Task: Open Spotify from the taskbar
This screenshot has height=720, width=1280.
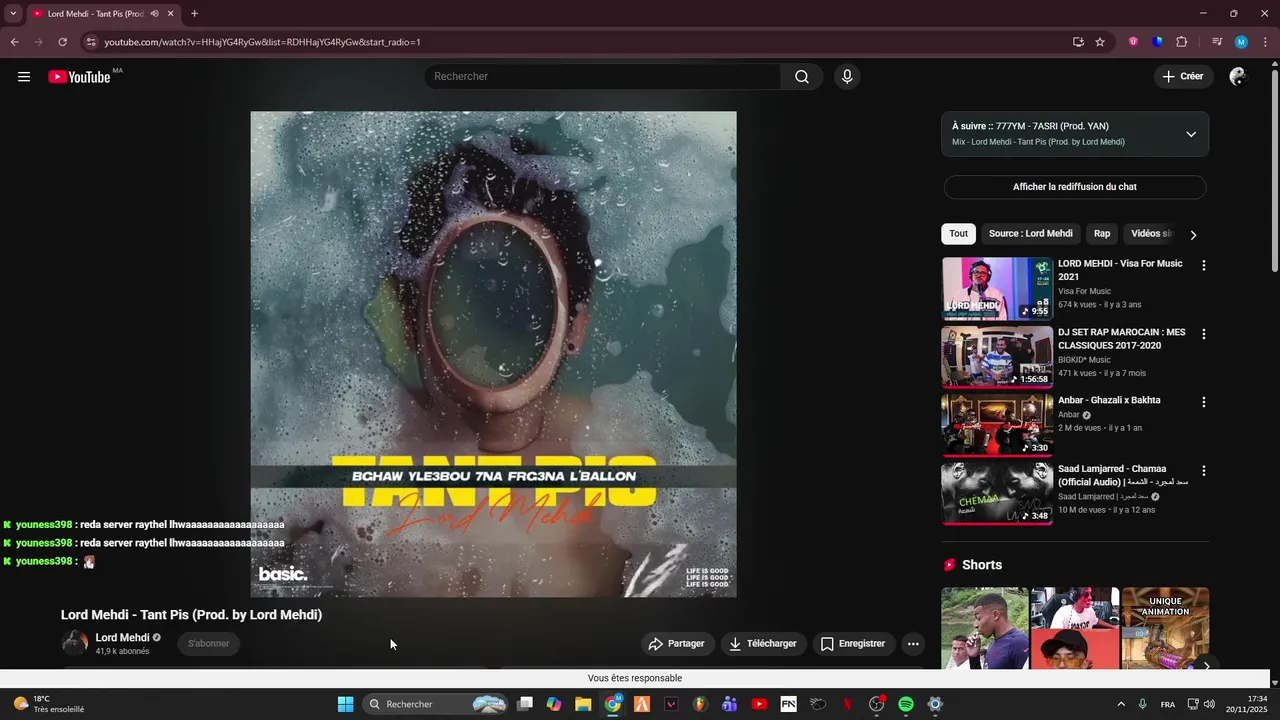Action: [x=906, y=704]
